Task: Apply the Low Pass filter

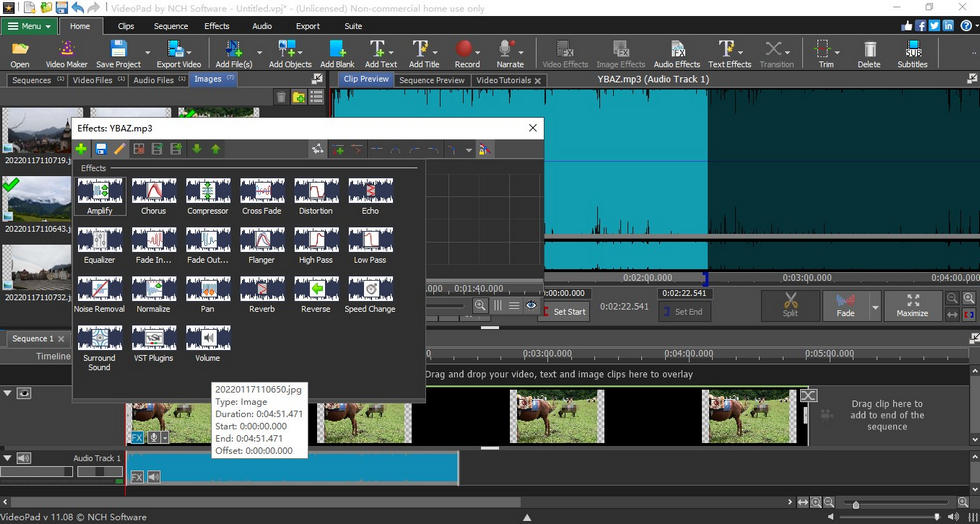Action: pos(370,245)
